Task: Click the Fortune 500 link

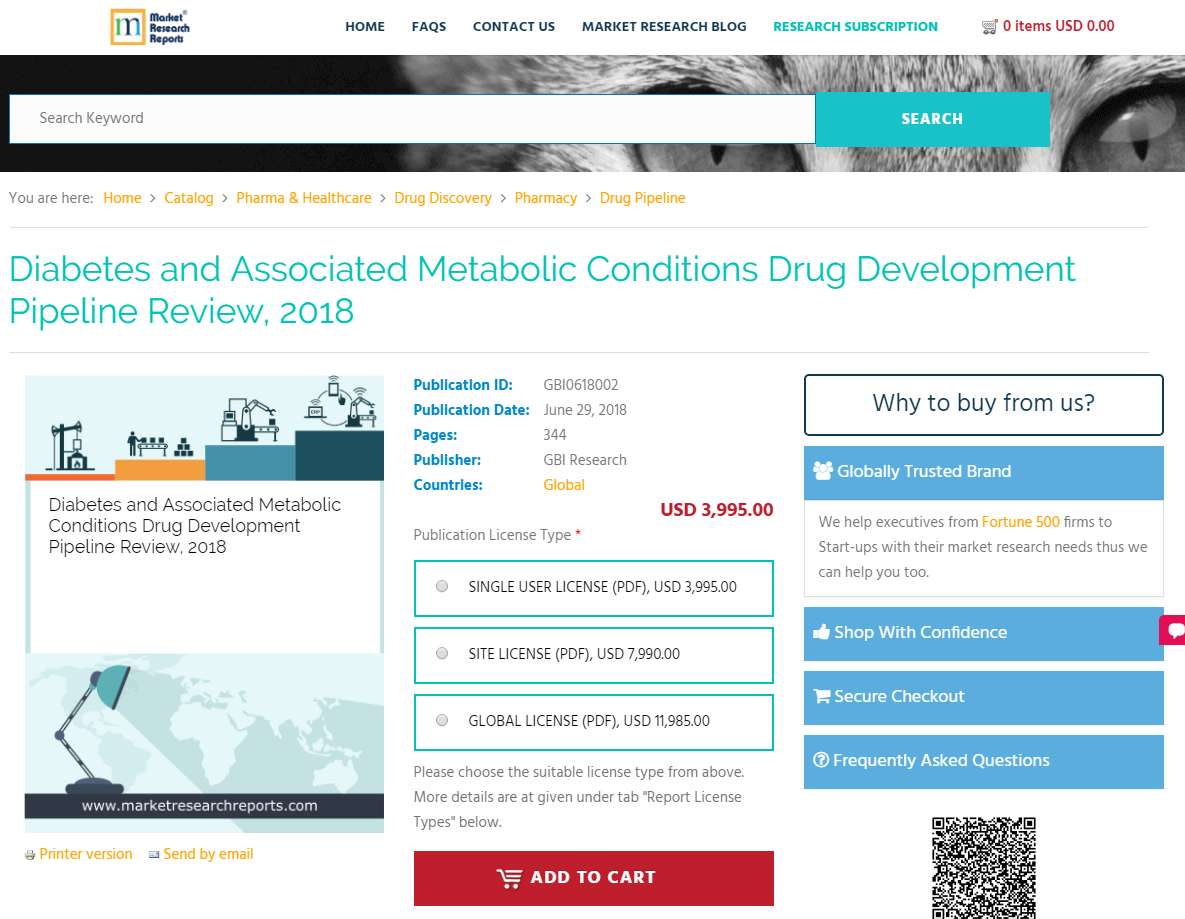Action: (1020, 522)
